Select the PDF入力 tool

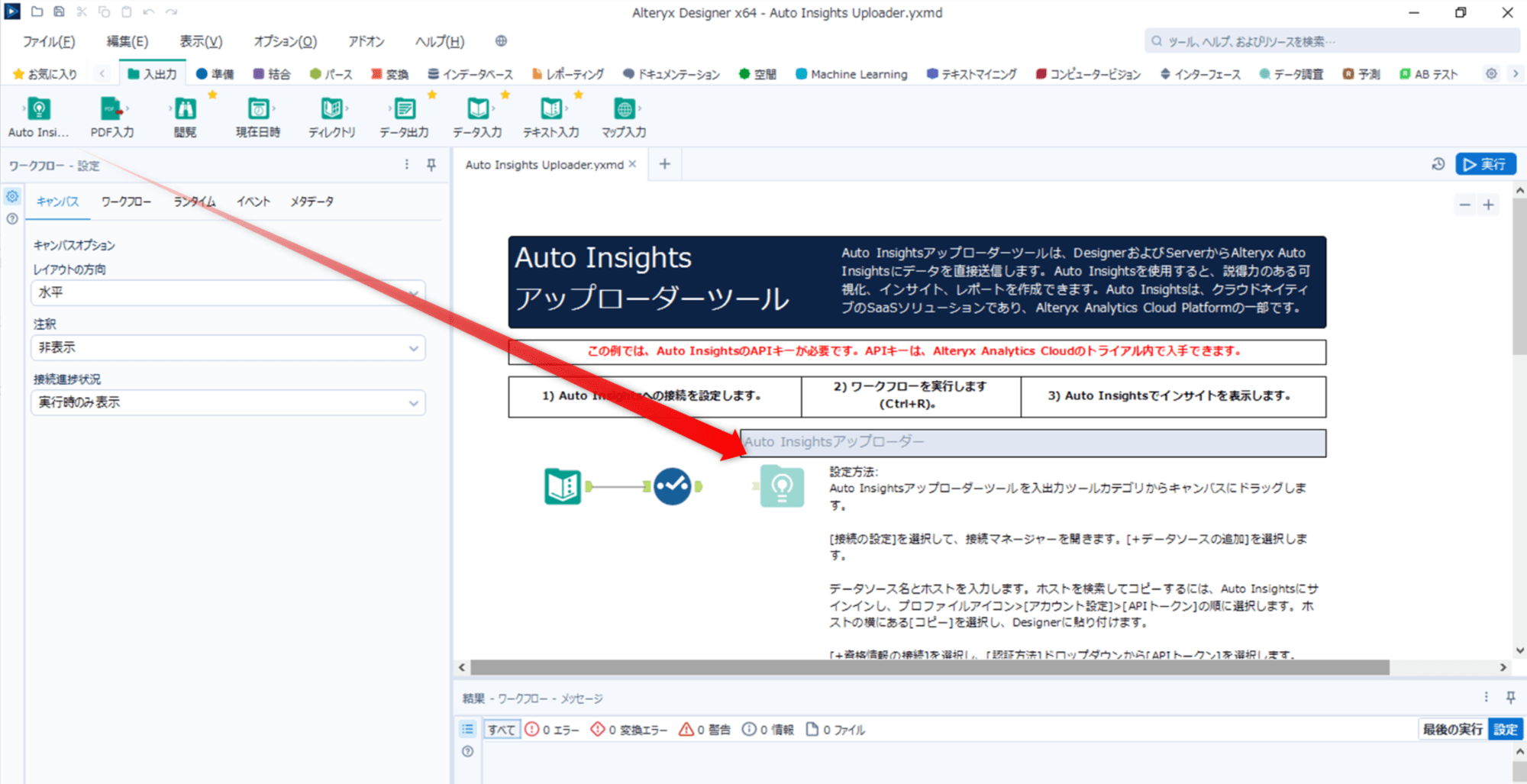tap(111, 117)
